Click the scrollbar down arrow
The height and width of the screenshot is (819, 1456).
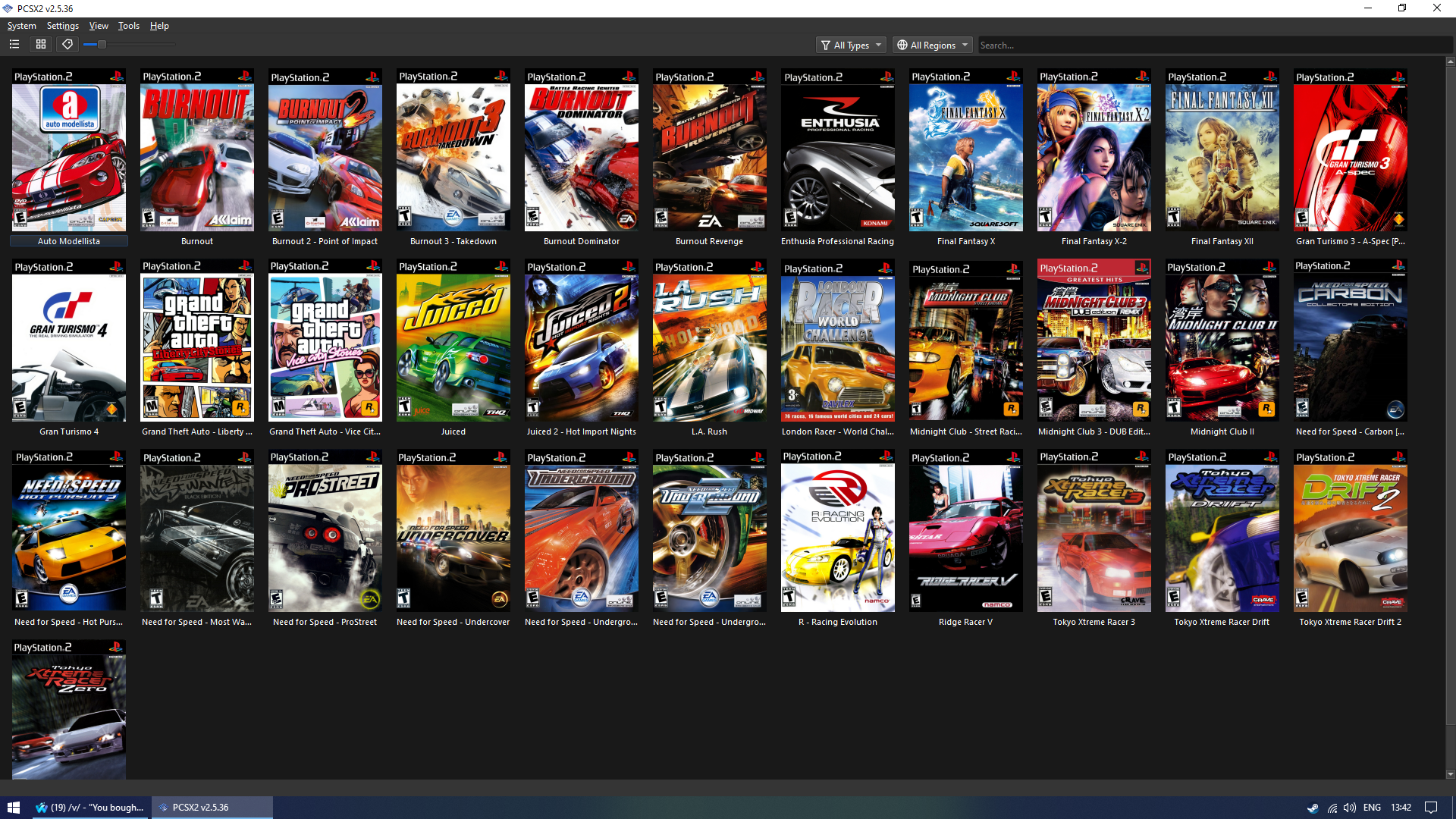point(1451,774)
